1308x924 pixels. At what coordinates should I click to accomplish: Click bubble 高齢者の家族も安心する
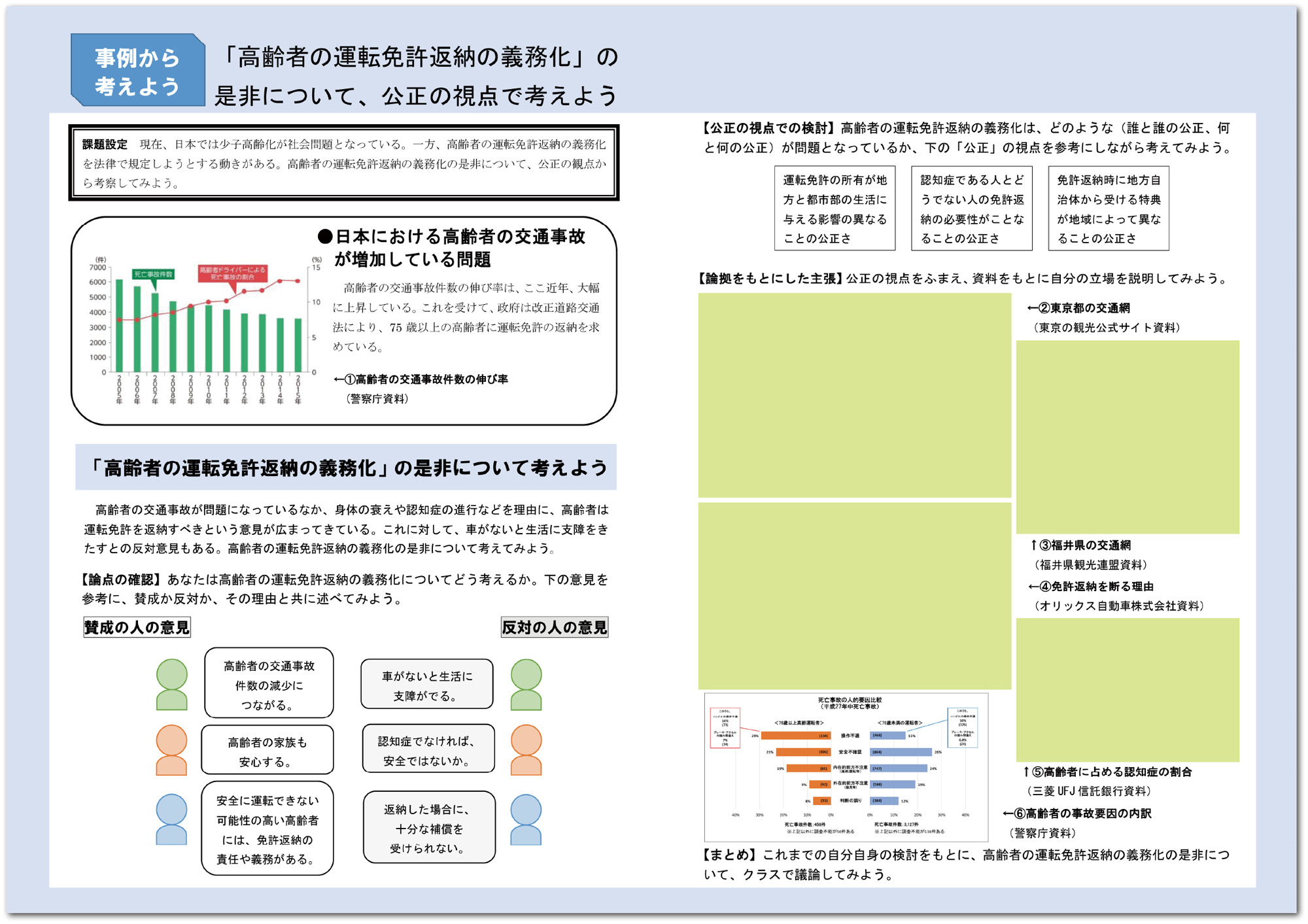click(267, 750)
